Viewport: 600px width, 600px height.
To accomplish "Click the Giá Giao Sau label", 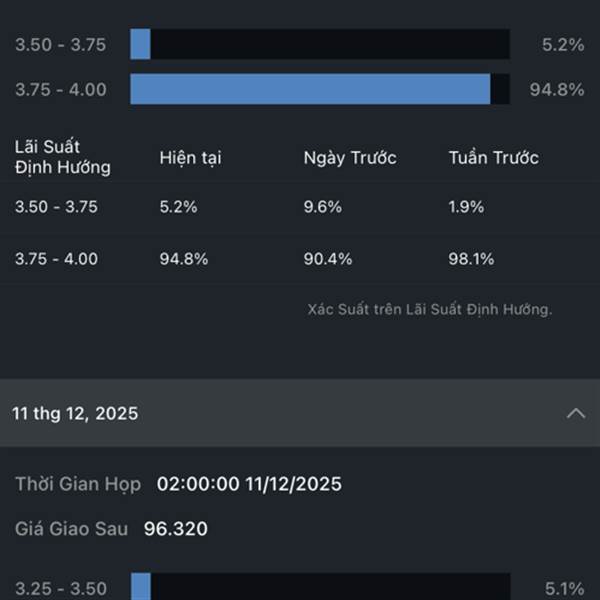I will tap(71, 529).
